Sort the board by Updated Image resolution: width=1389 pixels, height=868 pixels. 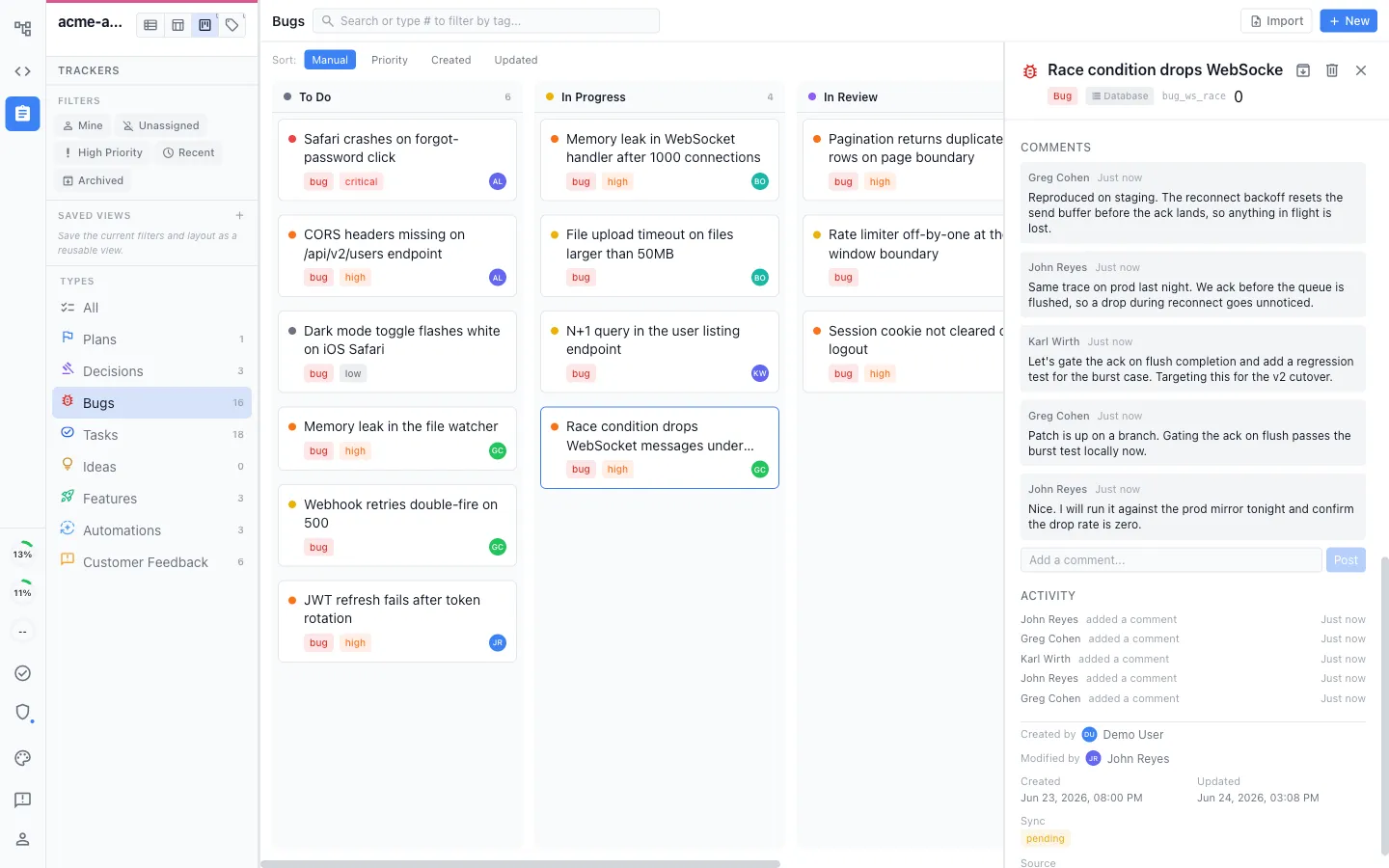click(516, 60)
